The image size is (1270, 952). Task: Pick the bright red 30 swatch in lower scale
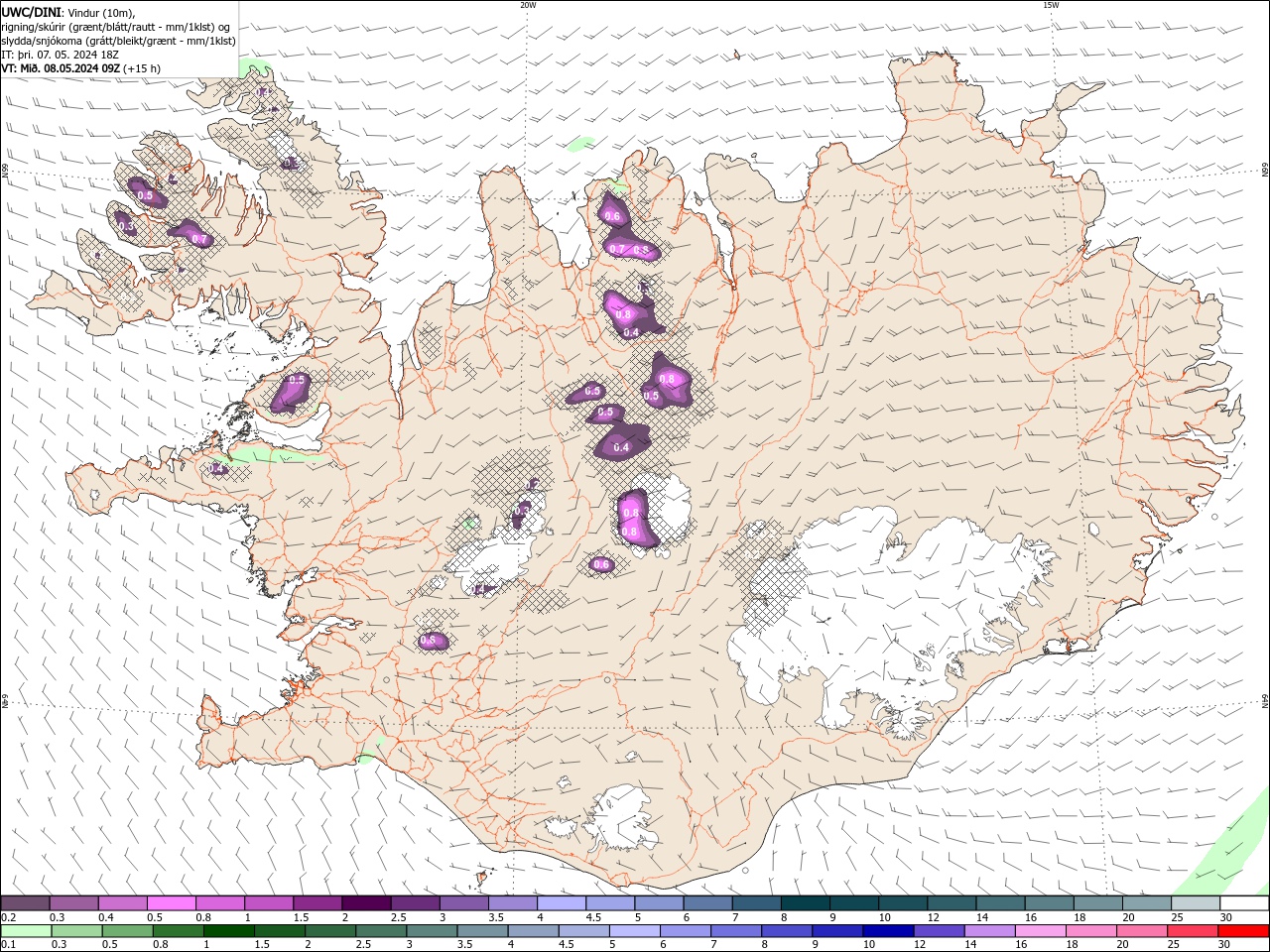click(1243, 931)
